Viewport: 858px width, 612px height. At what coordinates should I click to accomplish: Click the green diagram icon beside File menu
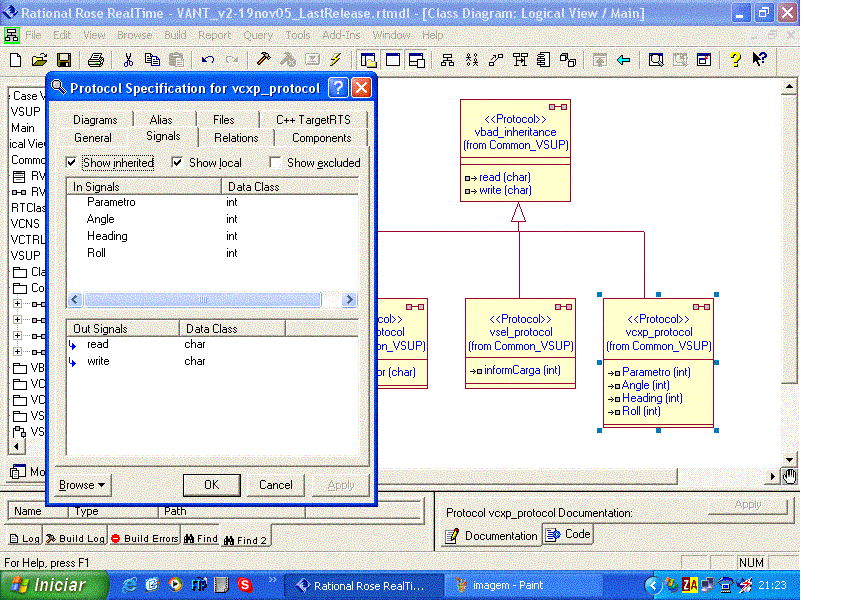point(11,35)
